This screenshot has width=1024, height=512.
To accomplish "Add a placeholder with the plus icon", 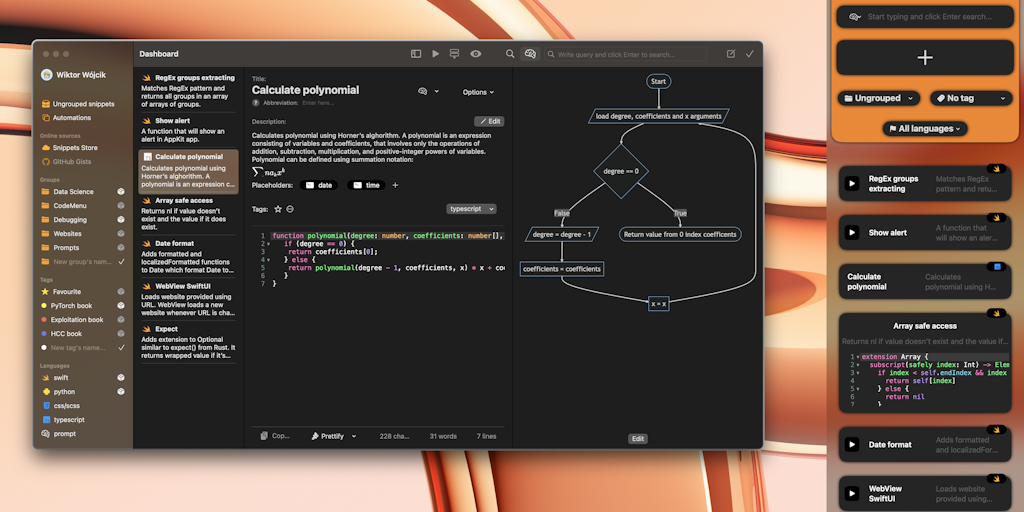I will point(395,185).
